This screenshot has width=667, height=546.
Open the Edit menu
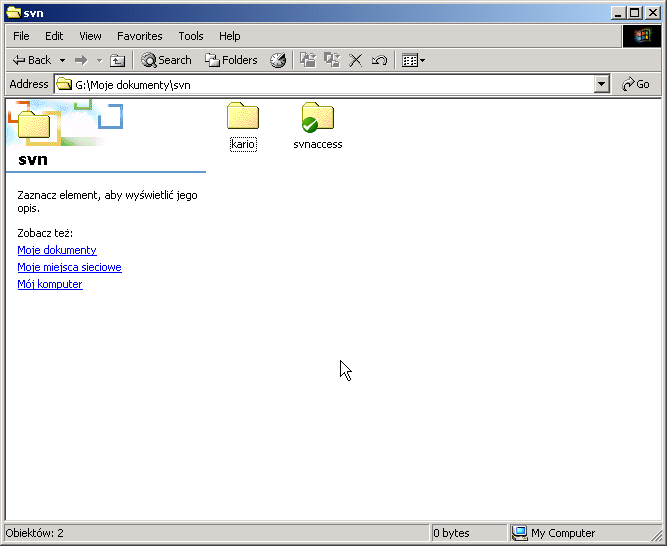pyautogui.click(x=54, y=36)
